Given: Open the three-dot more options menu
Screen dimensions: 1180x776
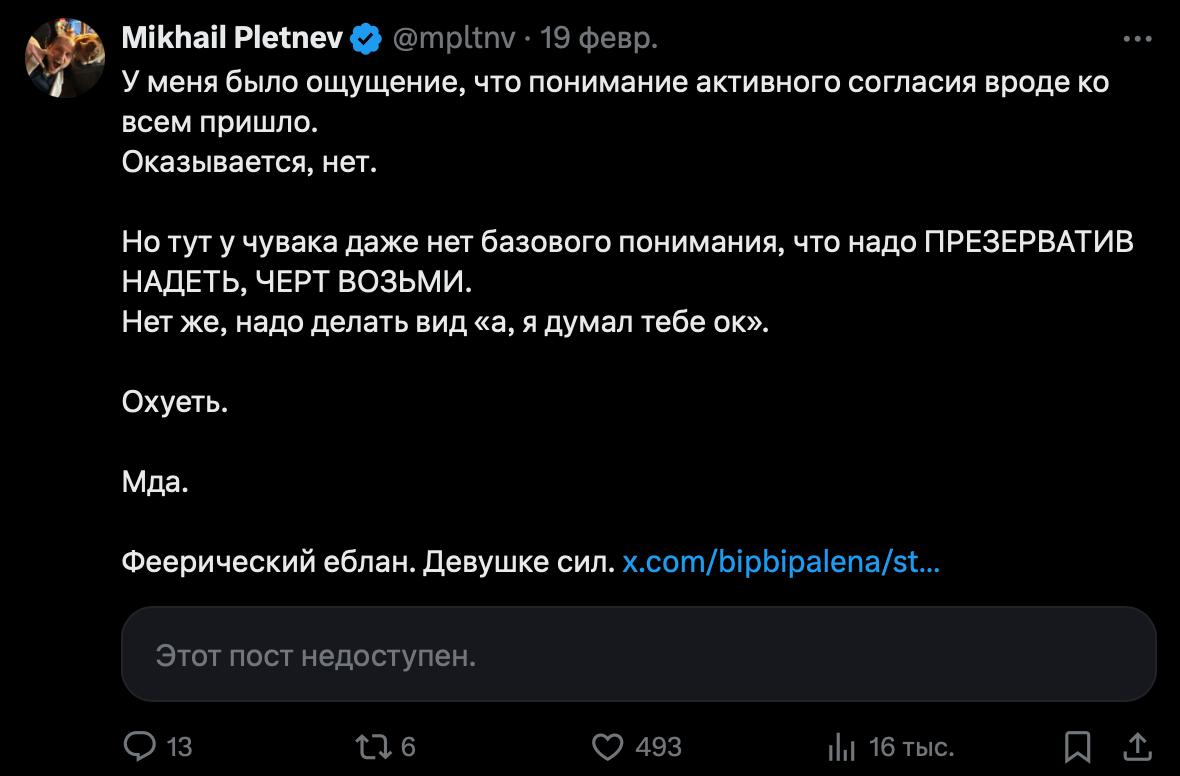Looking at the screenshot, I should click(x=1137, y=40).
